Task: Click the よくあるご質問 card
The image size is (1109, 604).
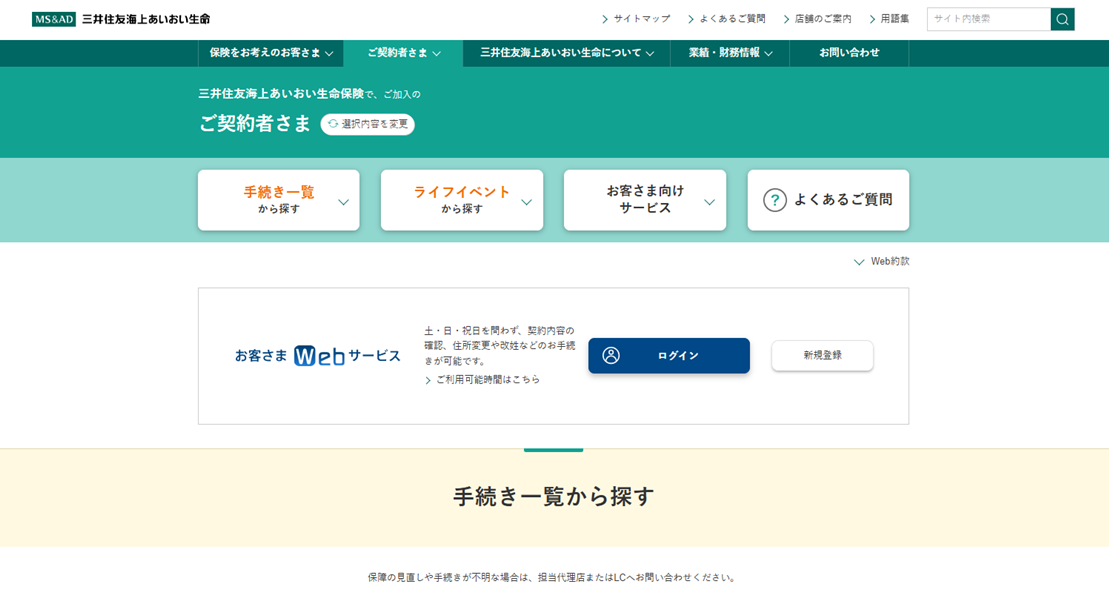Action: tap(828, 200)
